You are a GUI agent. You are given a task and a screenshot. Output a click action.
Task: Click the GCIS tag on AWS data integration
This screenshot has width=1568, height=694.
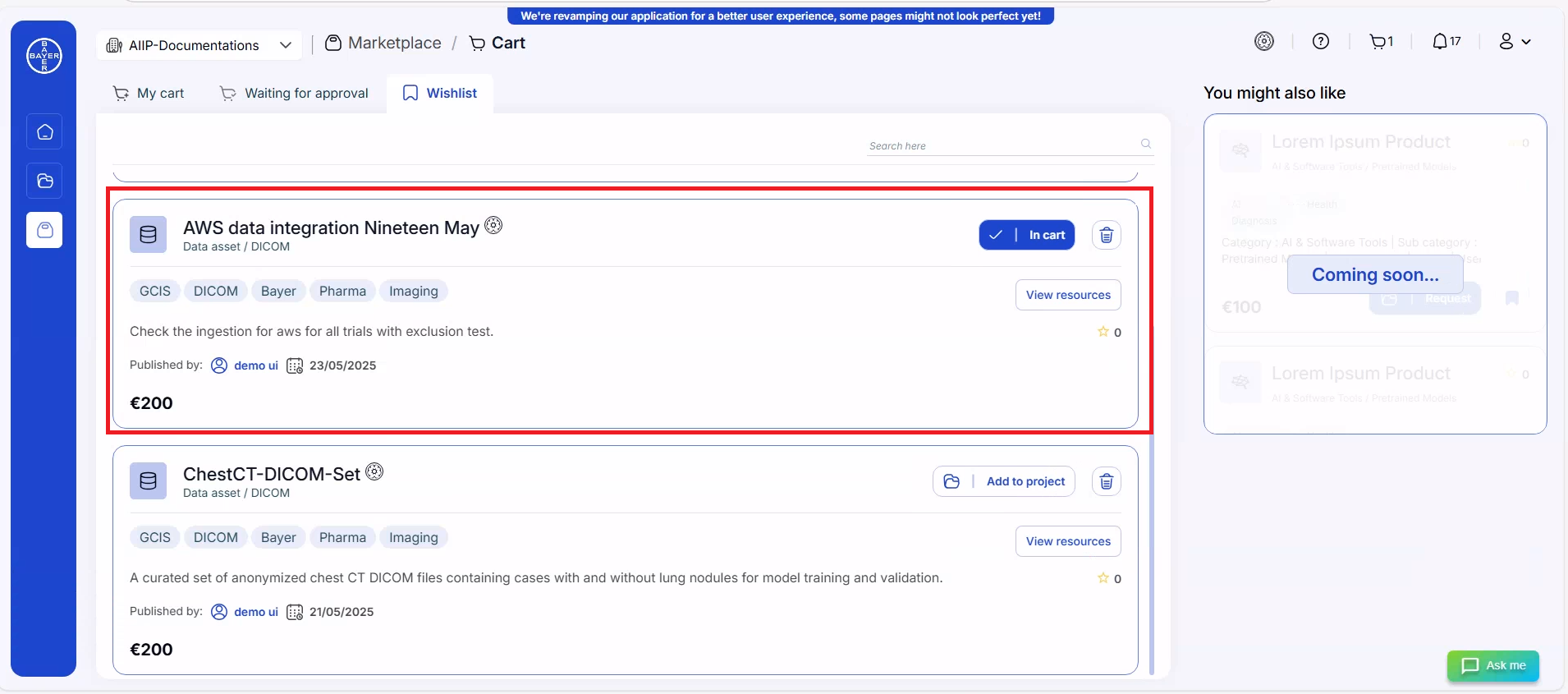(155, 291)
